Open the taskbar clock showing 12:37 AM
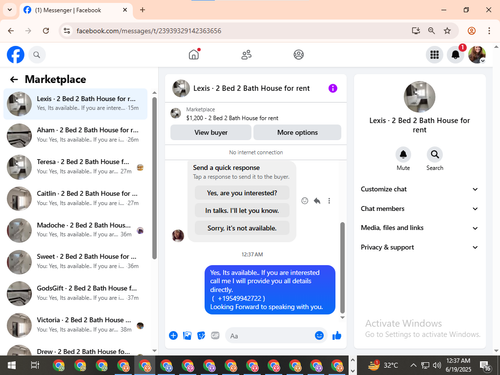This screenshot has height=375, width=500. [x=458, y=365]
